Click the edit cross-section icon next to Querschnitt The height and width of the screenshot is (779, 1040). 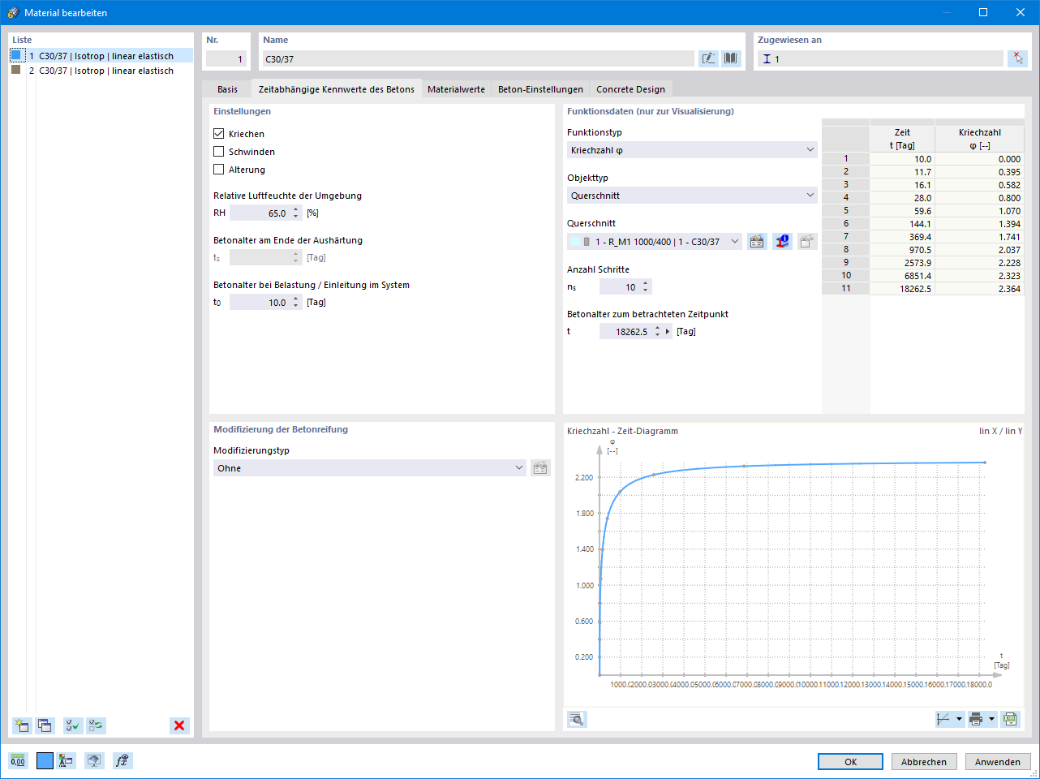pos(757,242)
